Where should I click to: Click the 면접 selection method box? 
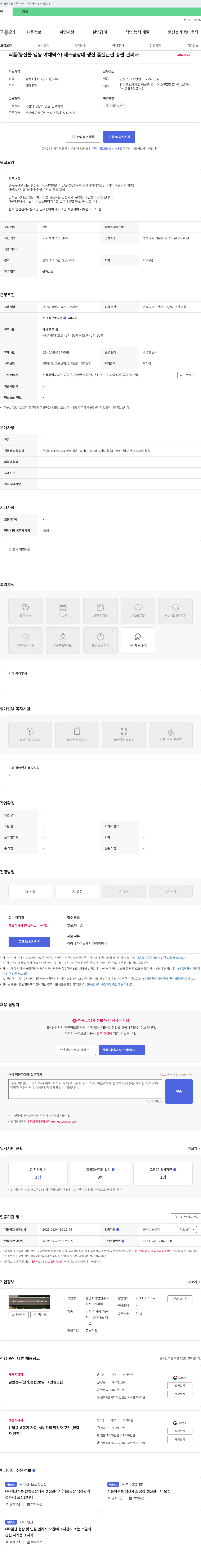77,891
